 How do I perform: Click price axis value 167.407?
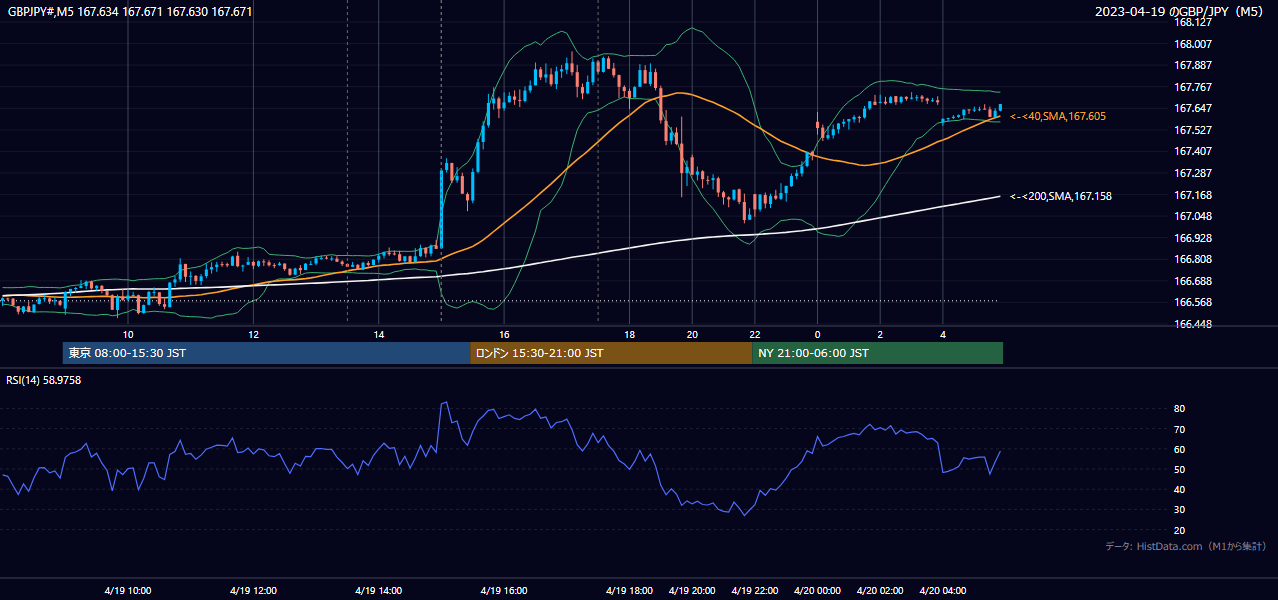[1192, 151]
